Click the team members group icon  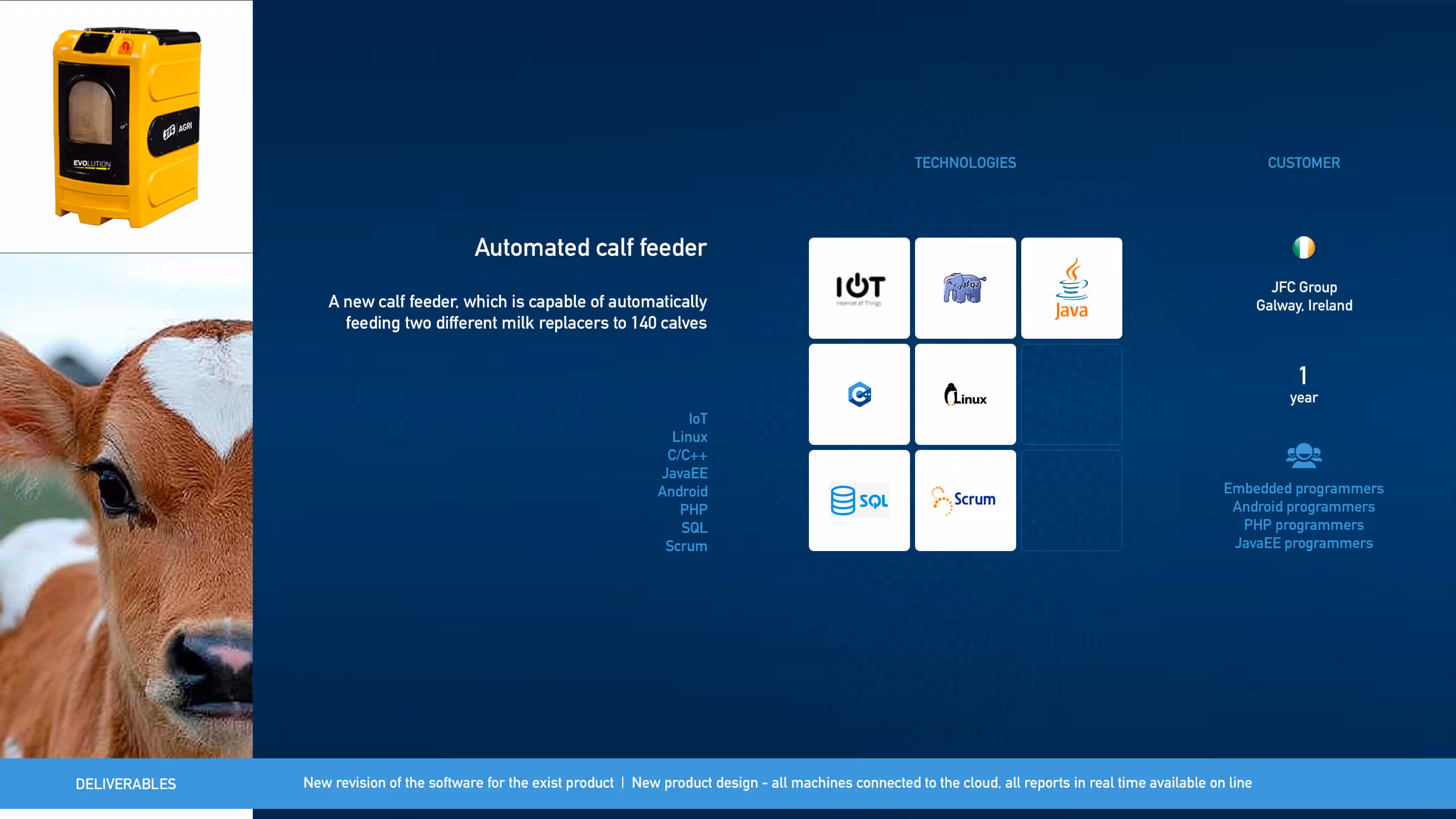(x=1303, y=455)
